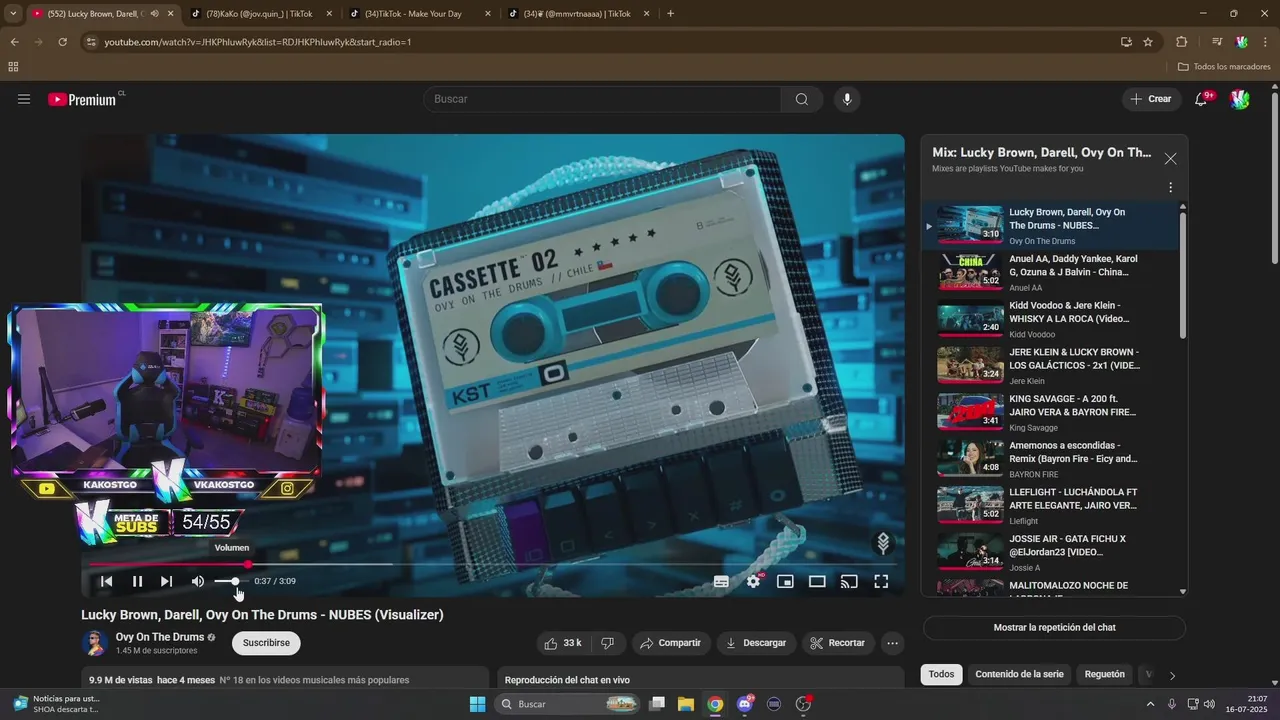This screenshot has width=1280, height=720.
Task: Open Chrome tab search dropdown
Action: click(x=13, y=14)
